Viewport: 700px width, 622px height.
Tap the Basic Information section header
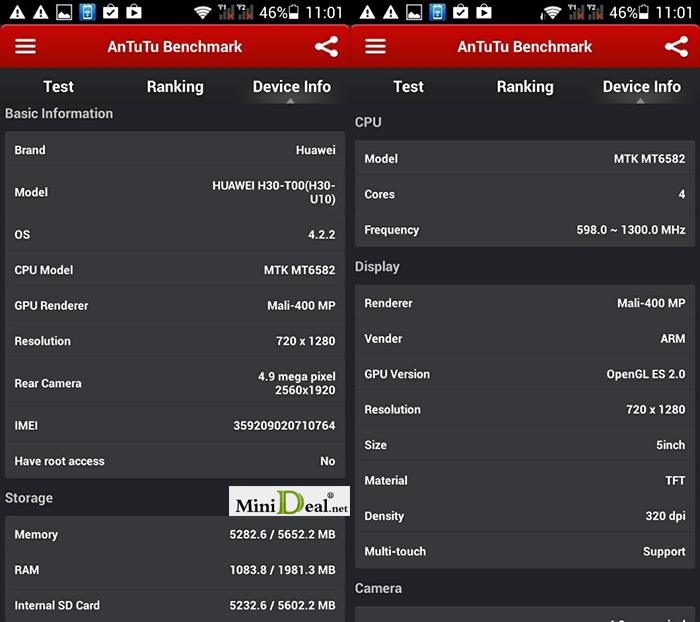pyautogui.click(x=59, y=113)
